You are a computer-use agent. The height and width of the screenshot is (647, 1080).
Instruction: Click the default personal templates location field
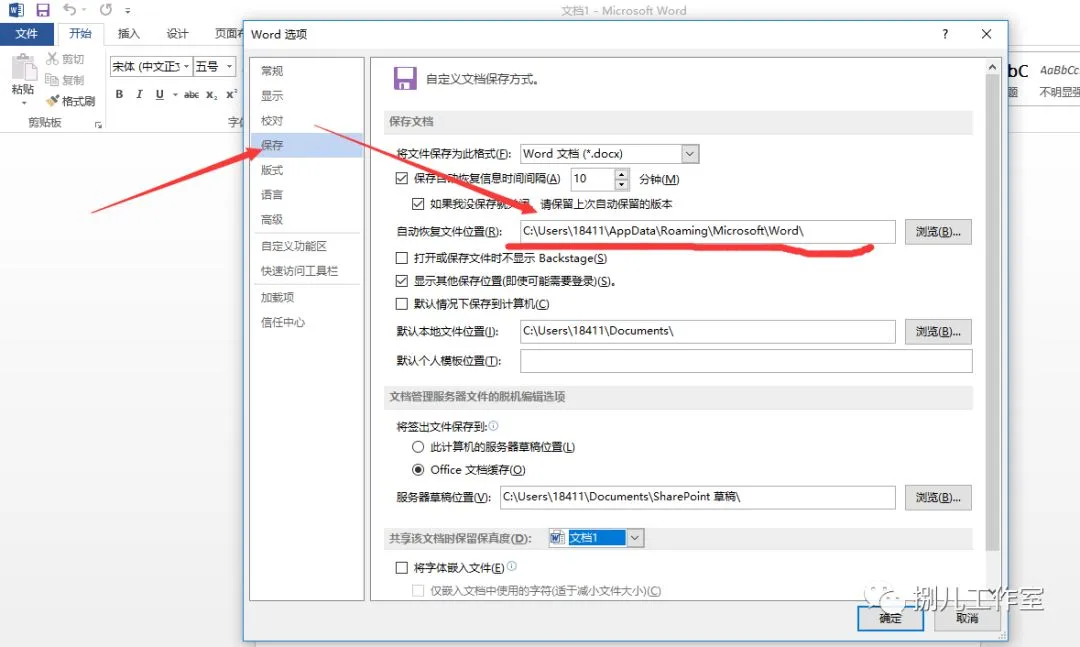click(746, 361)
